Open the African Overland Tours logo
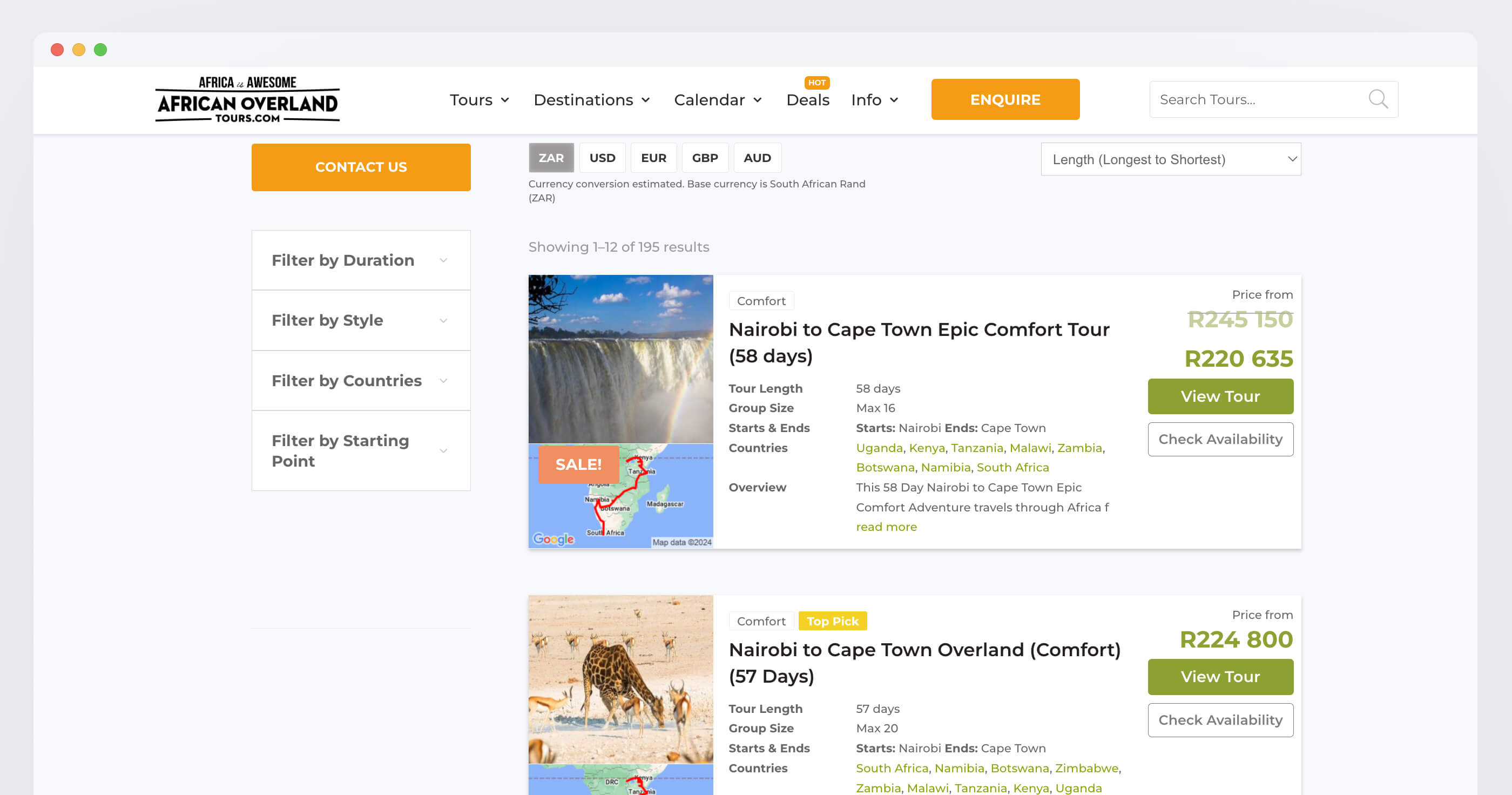Screen dimensions: 1512x795 point(247,99)
